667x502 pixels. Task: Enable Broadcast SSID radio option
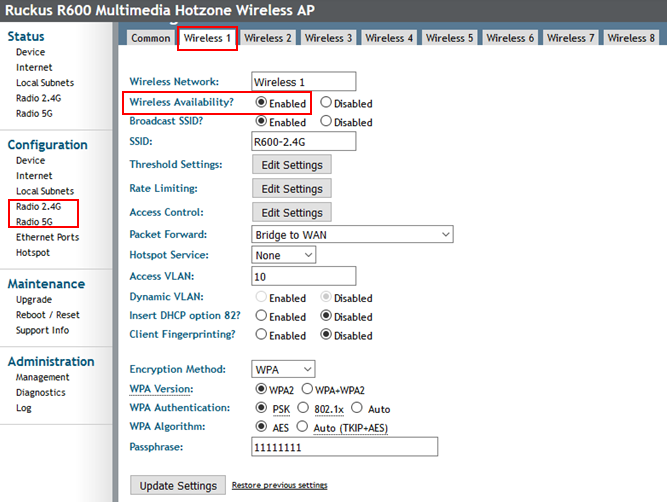(261, 121)
